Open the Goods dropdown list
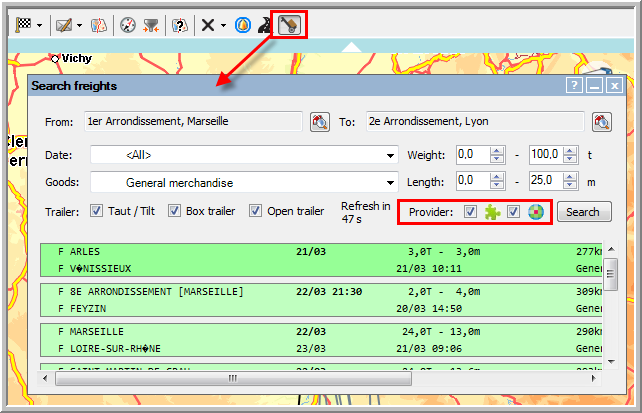 point(390,183)
